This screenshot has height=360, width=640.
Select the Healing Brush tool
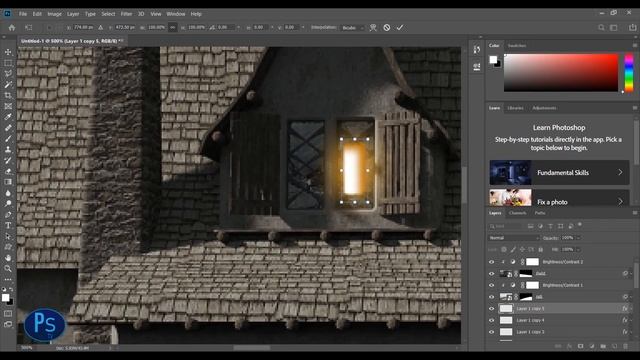[8, 128]
